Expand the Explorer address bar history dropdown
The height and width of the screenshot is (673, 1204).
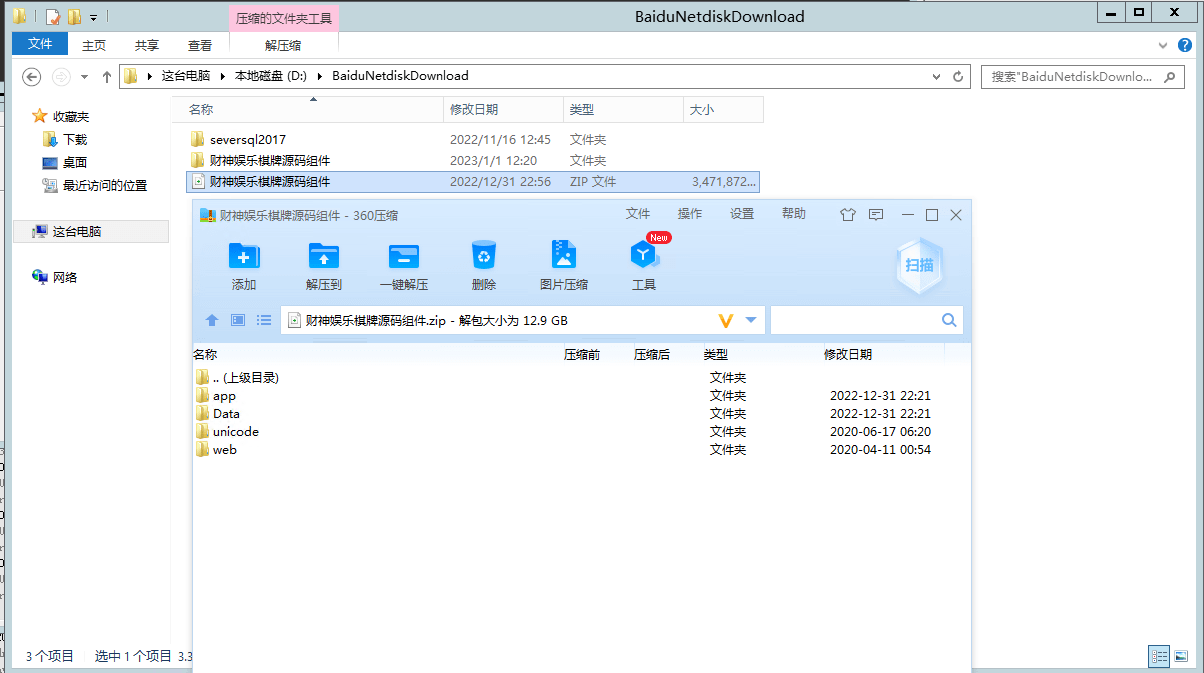(936, 76)
